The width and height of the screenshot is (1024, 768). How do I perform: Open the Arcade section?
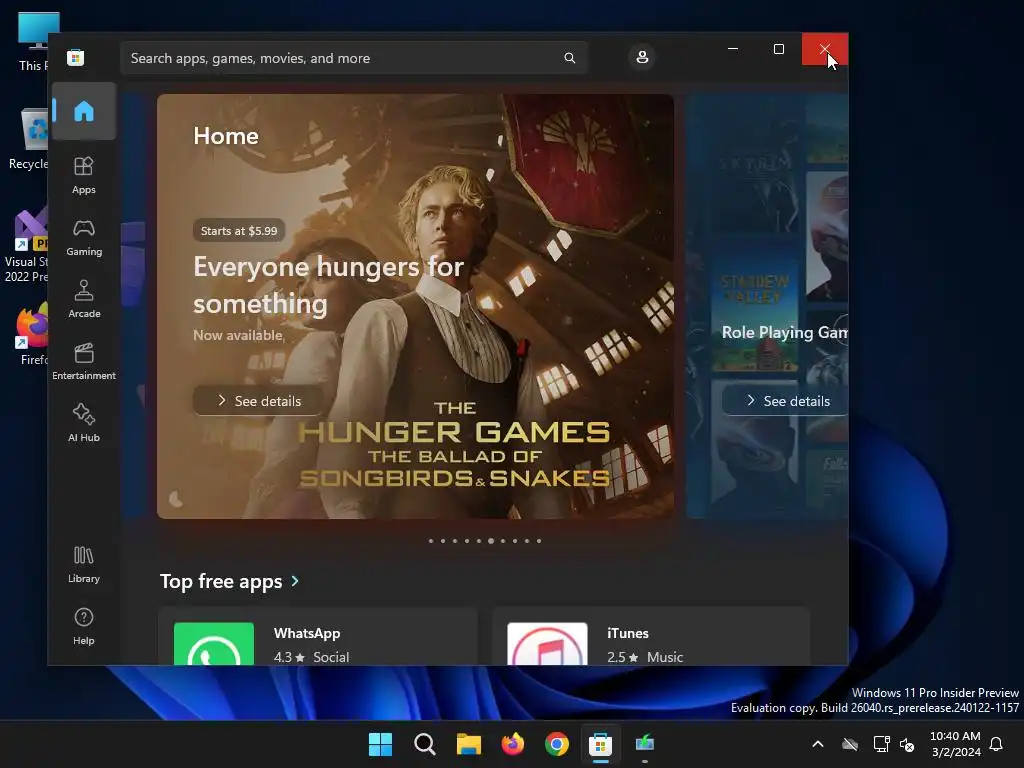coord(84,299)
